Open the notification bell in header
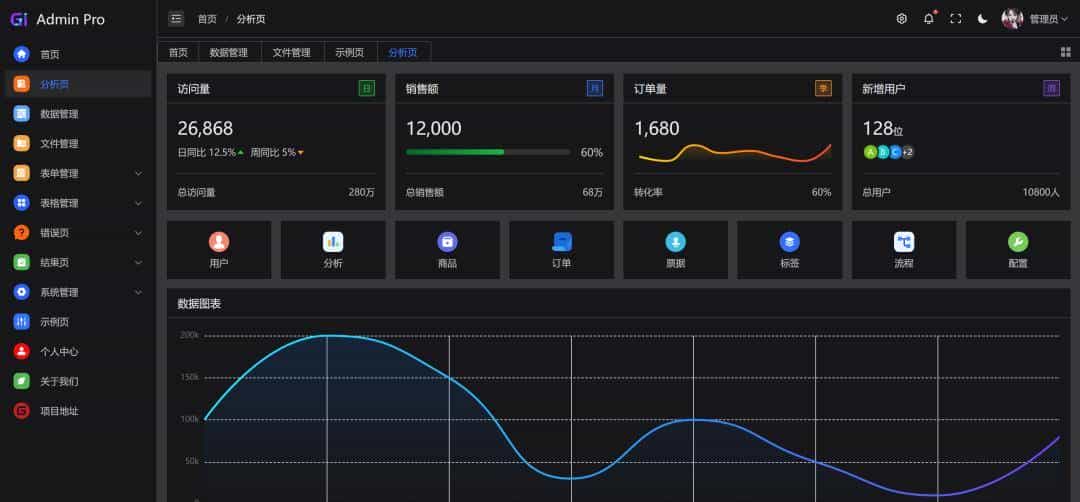This screenshot has height=502, width=1080. (x=929, y=19)
